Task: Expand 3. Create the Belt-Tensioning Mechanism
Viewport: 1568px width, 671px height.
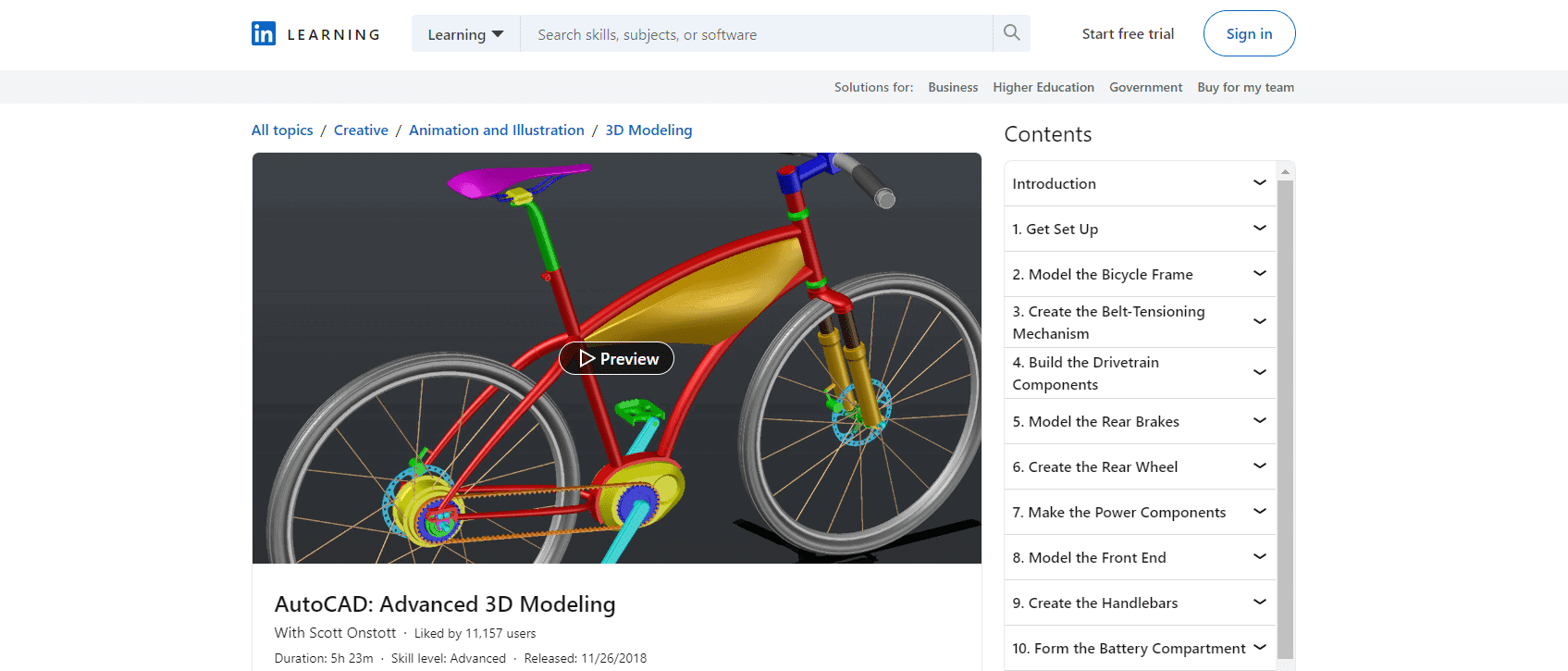Action: [x=1140, y=322]
